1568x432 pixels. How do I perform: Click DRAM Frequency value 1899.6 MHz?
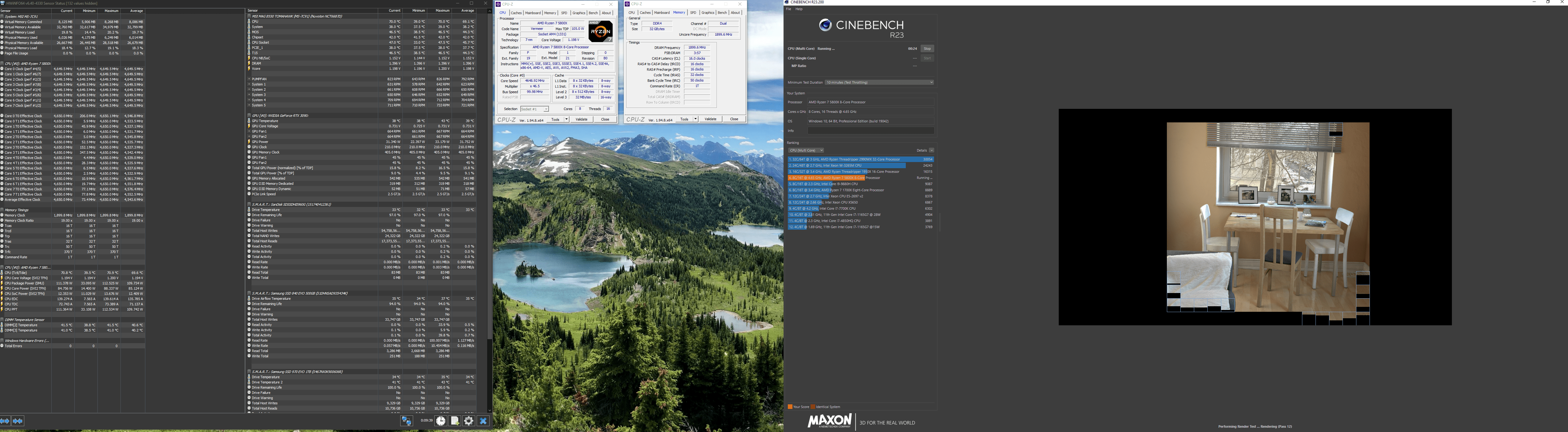pos(696,48)
